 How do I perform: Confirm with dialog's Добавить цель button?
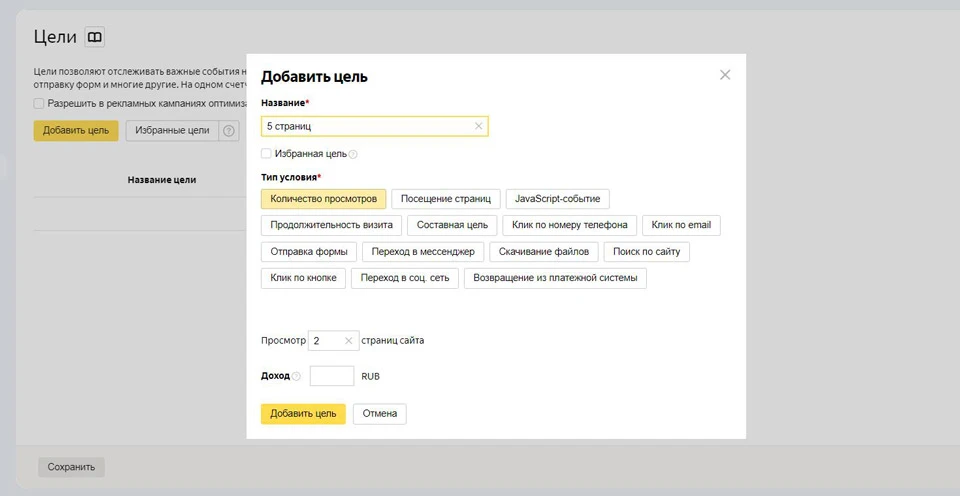(x=303, y=414)
